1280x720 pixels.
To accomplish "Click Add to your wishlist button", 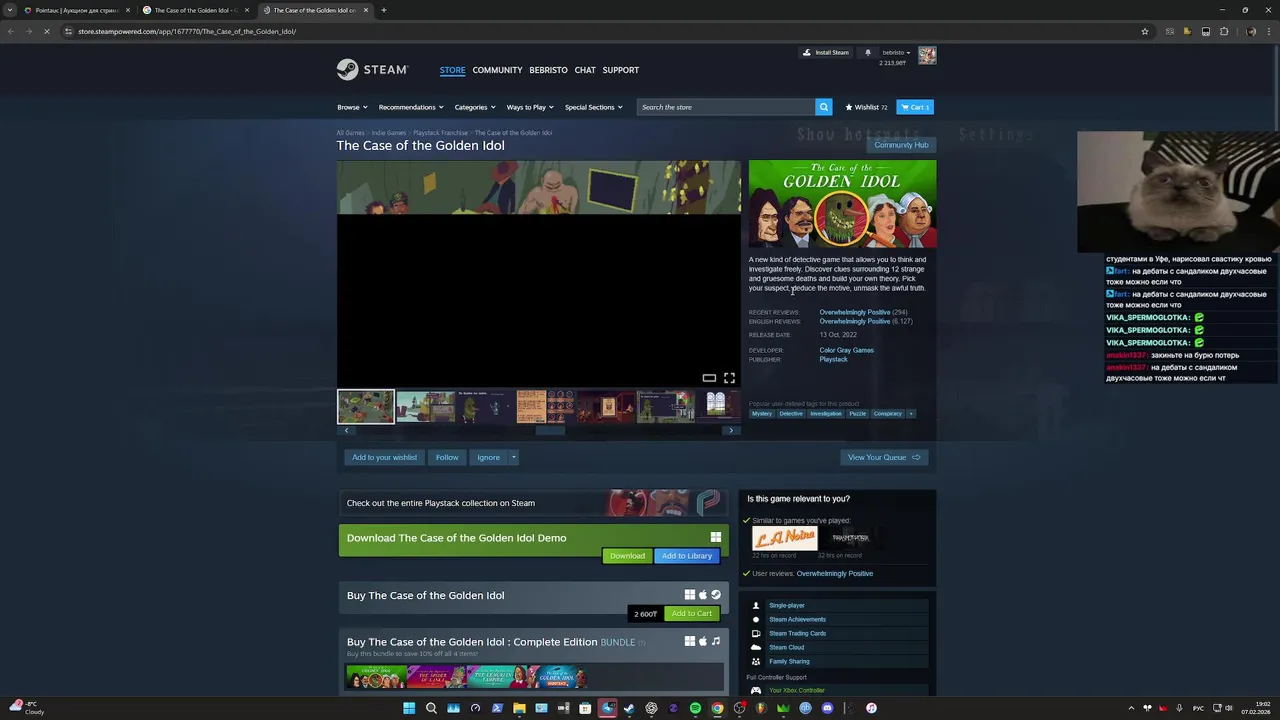I will pyautogui.click(x=384, y=457).
